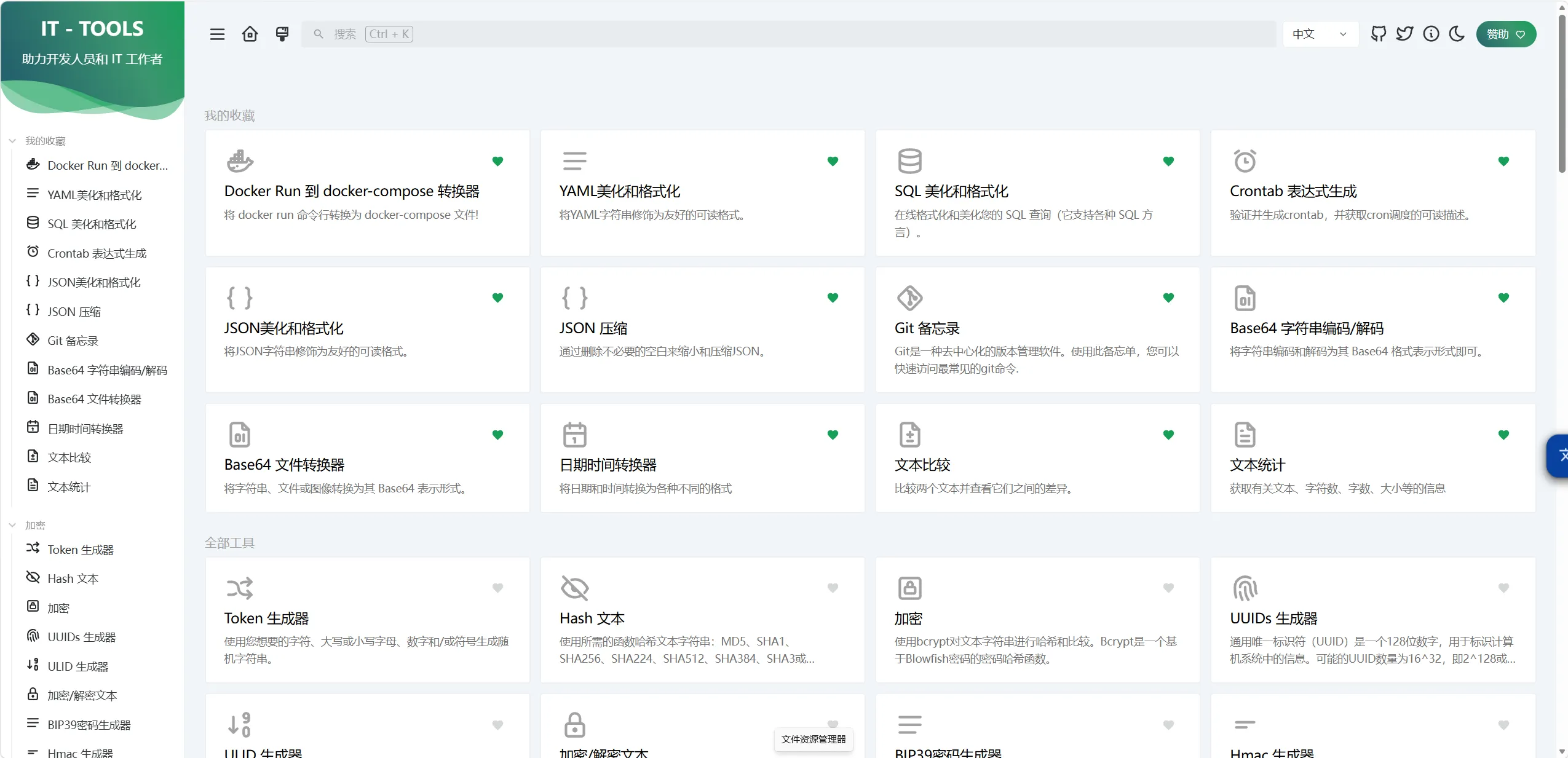Favorite the UUIDs 生成器 card heart
Image resolution: width=1568 pixels, height=758 pixels.
point(1503,588)
